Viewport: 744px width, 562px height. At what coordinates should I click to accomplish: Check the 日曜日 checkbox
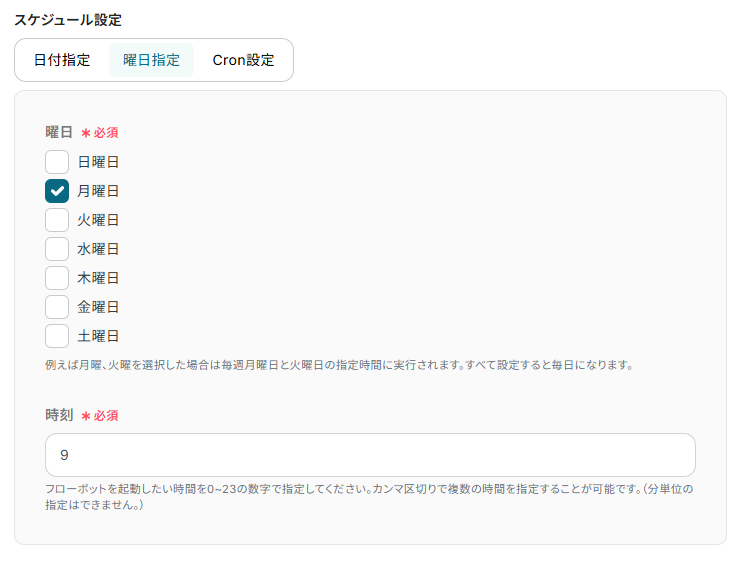pyautogui.click(x=57, y=162)
